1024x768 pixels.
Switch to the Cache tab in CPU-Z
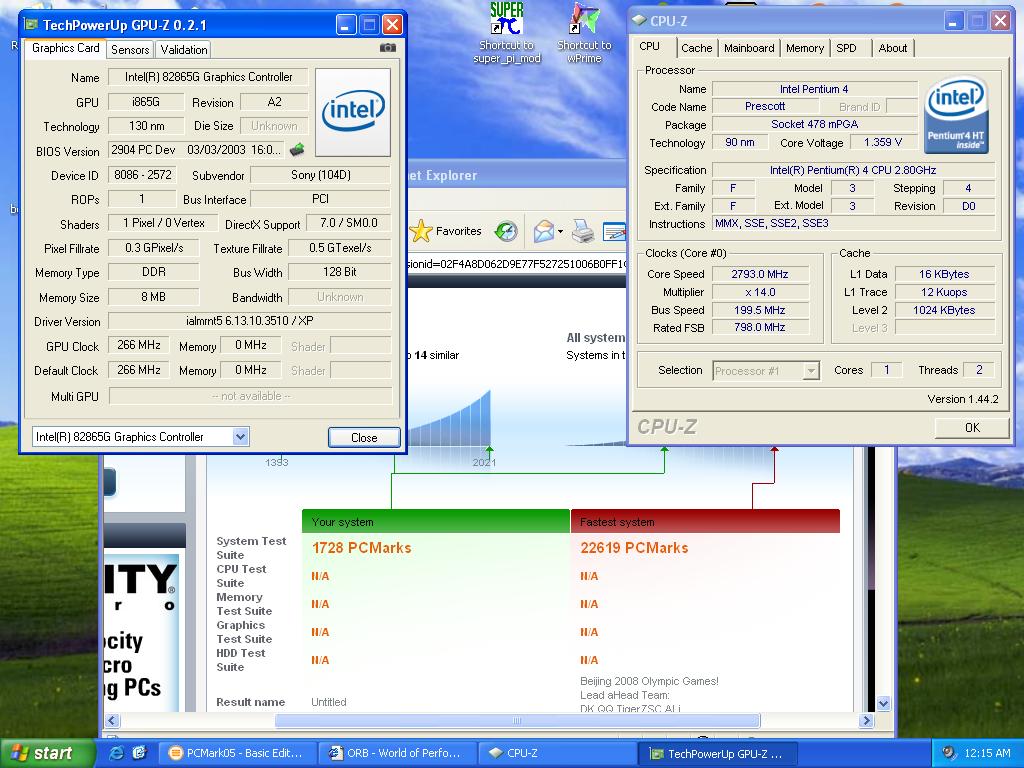click(x=696, y=48)
